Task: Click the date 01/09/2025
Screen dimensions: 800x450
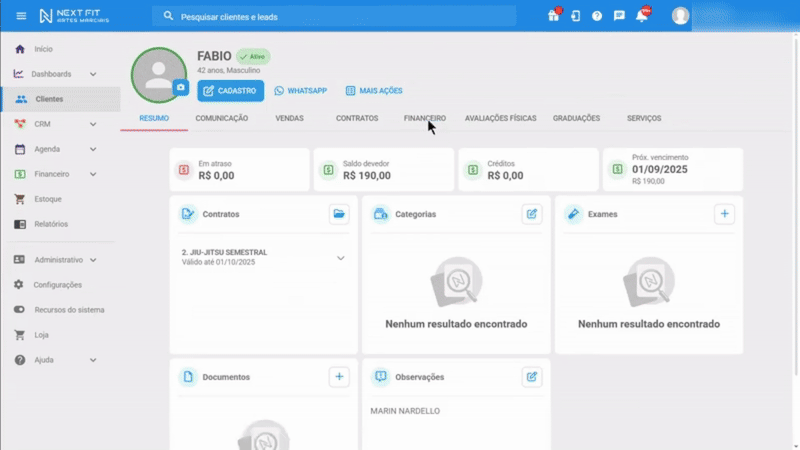Action: tap(660, 169)
